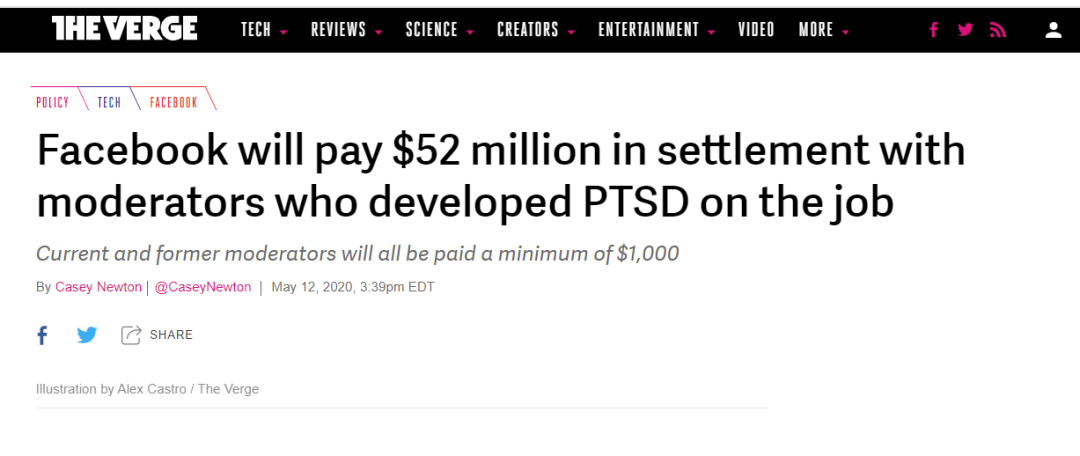Viewport: 1080px width, 456px height.
Task: Expand the Reviews menu dropdown
Action: pyautogui.click(x=346, y=30)
